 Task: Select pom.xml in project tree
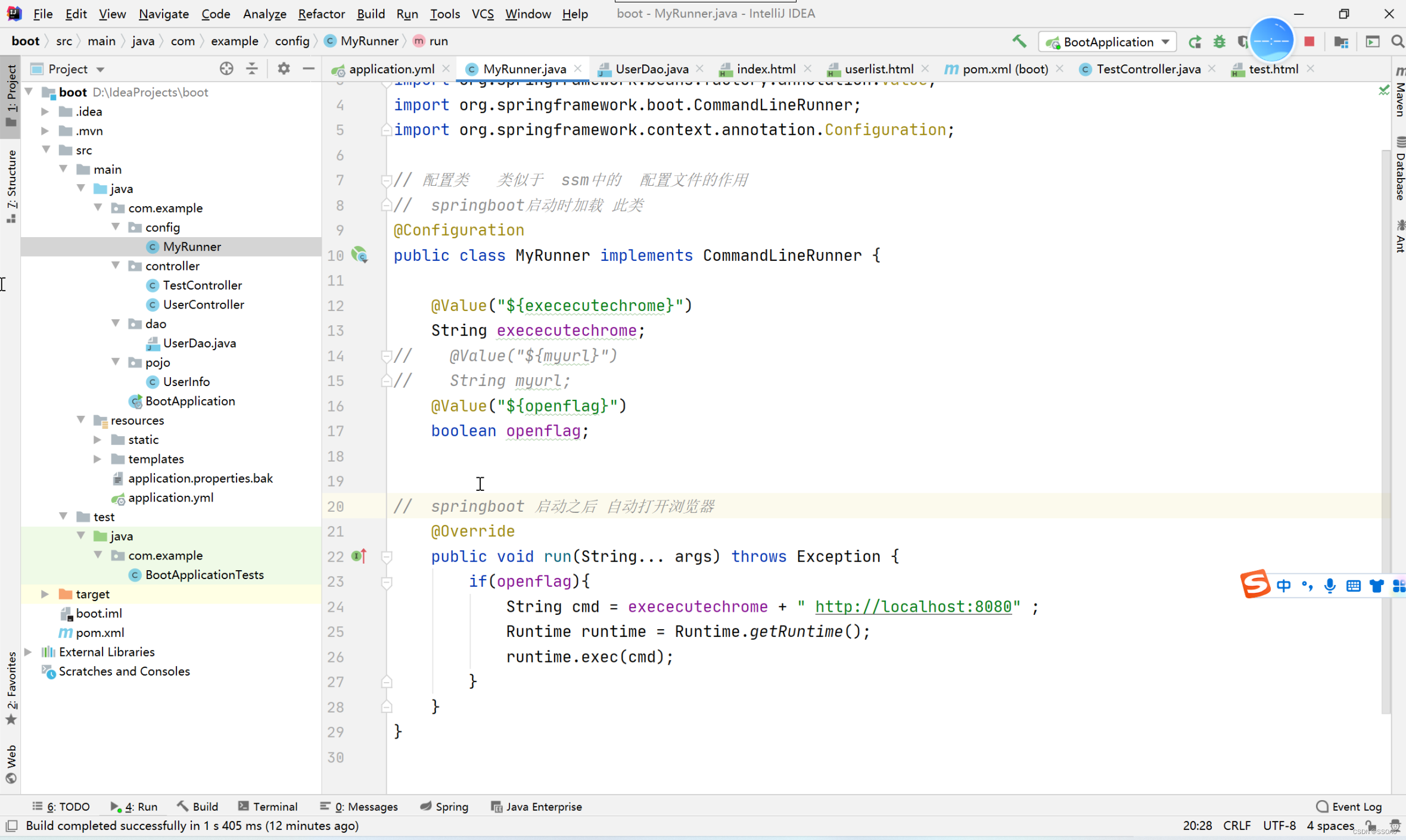tap(100, 633)
